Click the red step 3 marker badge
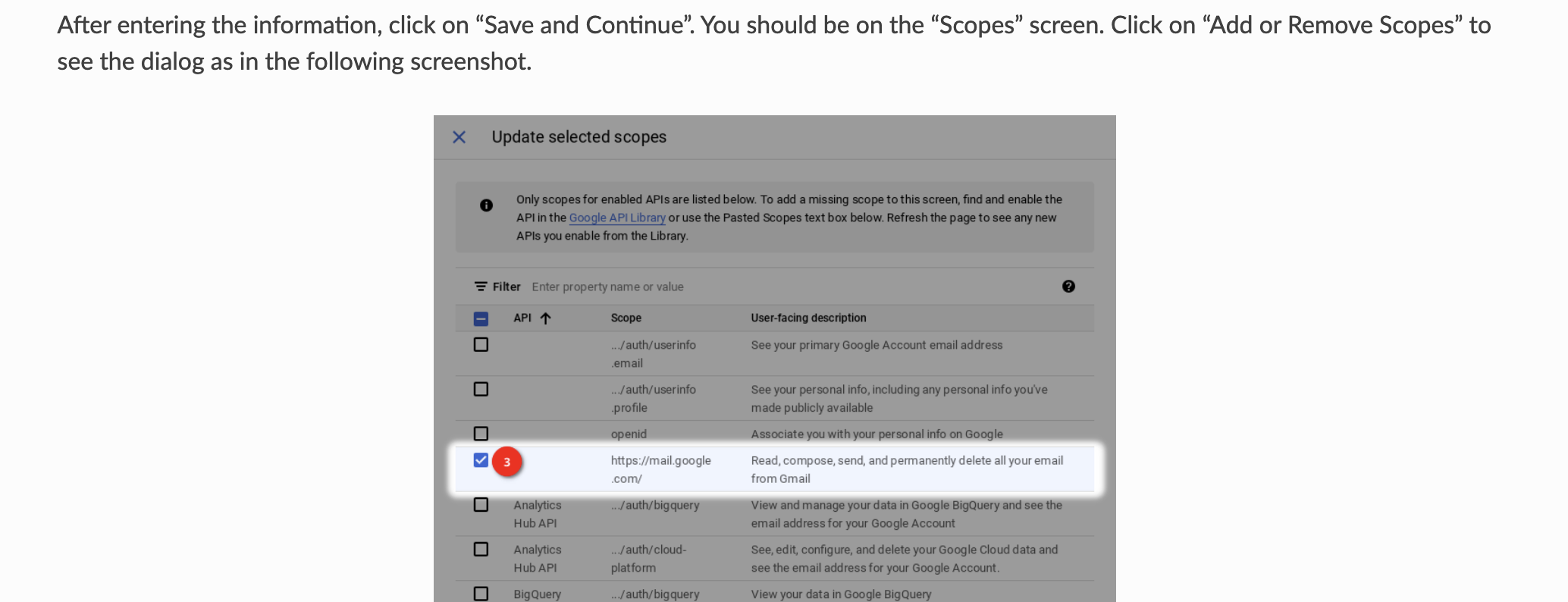This screenshot has height=602, width=1568. tap(507, 462)
